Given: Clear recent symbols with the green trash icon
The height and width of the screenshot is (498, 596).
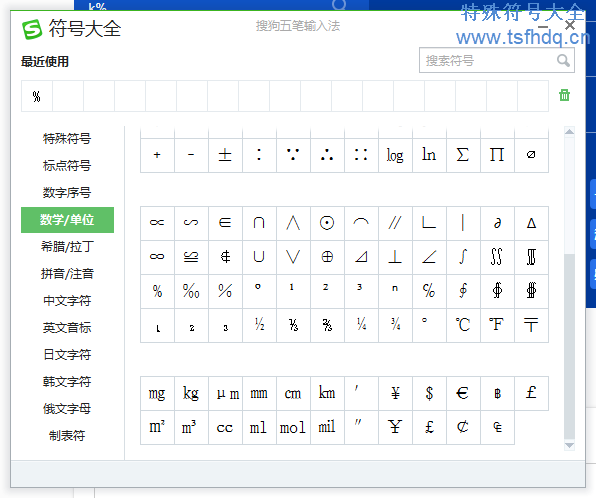Looking at the screenshot, I should (564, 95).
